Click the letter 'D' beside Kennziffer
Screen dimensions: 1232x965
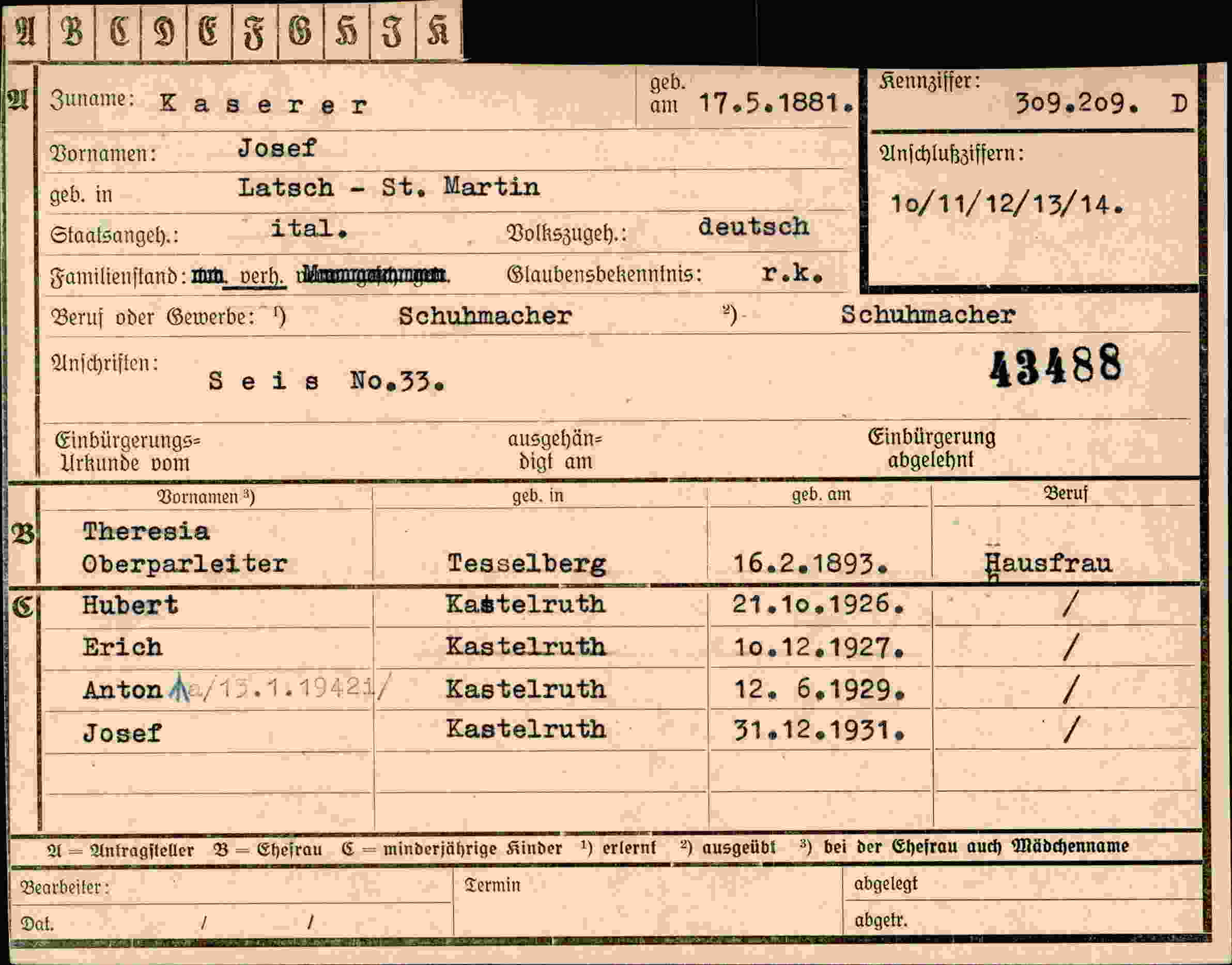point(1179,103)
